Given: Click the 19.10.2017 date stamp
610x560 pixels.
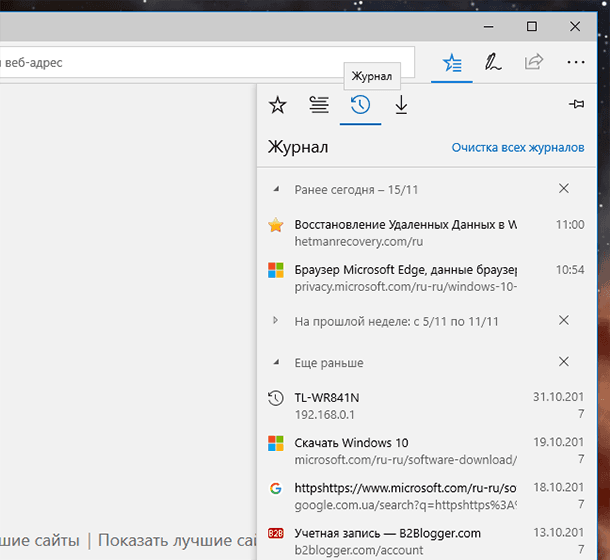Looking at the screenshot, I should 559,450.
